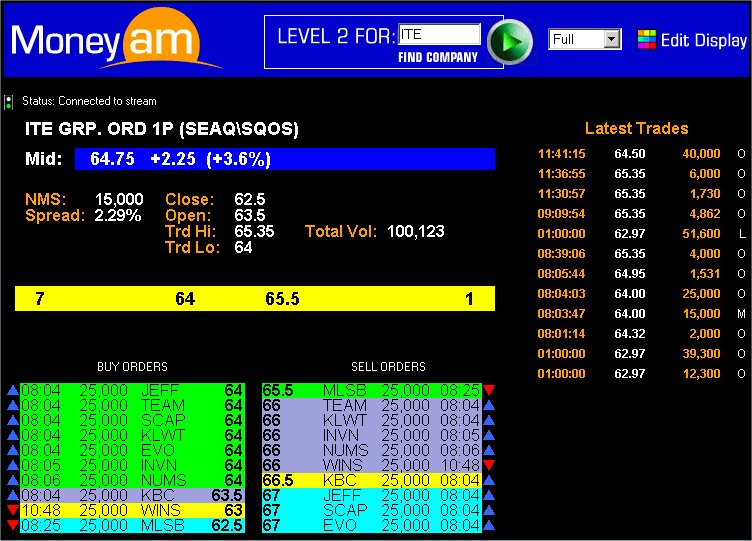752x541 pixels.
Task: Click the yellow best bid offer bar
Action: coord(255,299)
